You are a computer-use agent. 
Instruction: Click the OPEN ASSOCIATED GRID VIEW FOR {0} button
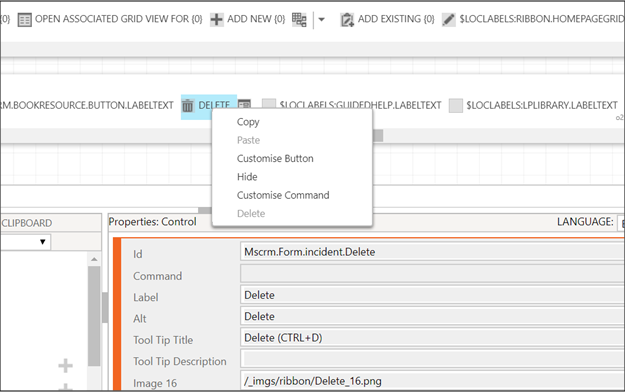coord(110,19)
